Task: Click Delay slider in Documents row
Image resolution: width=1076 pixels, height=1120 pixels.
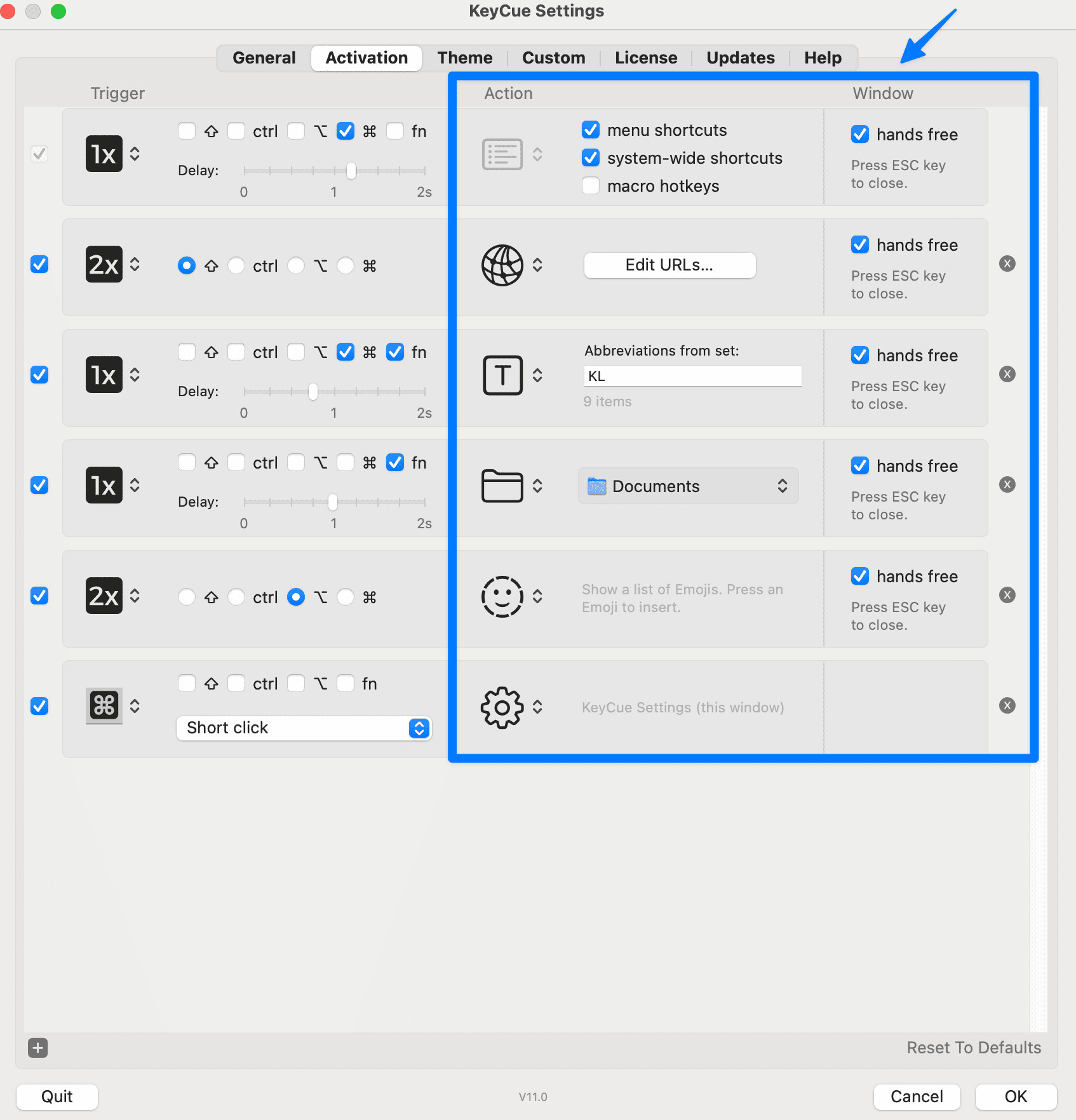Action: pyautogui.click(x=335, y=502)
